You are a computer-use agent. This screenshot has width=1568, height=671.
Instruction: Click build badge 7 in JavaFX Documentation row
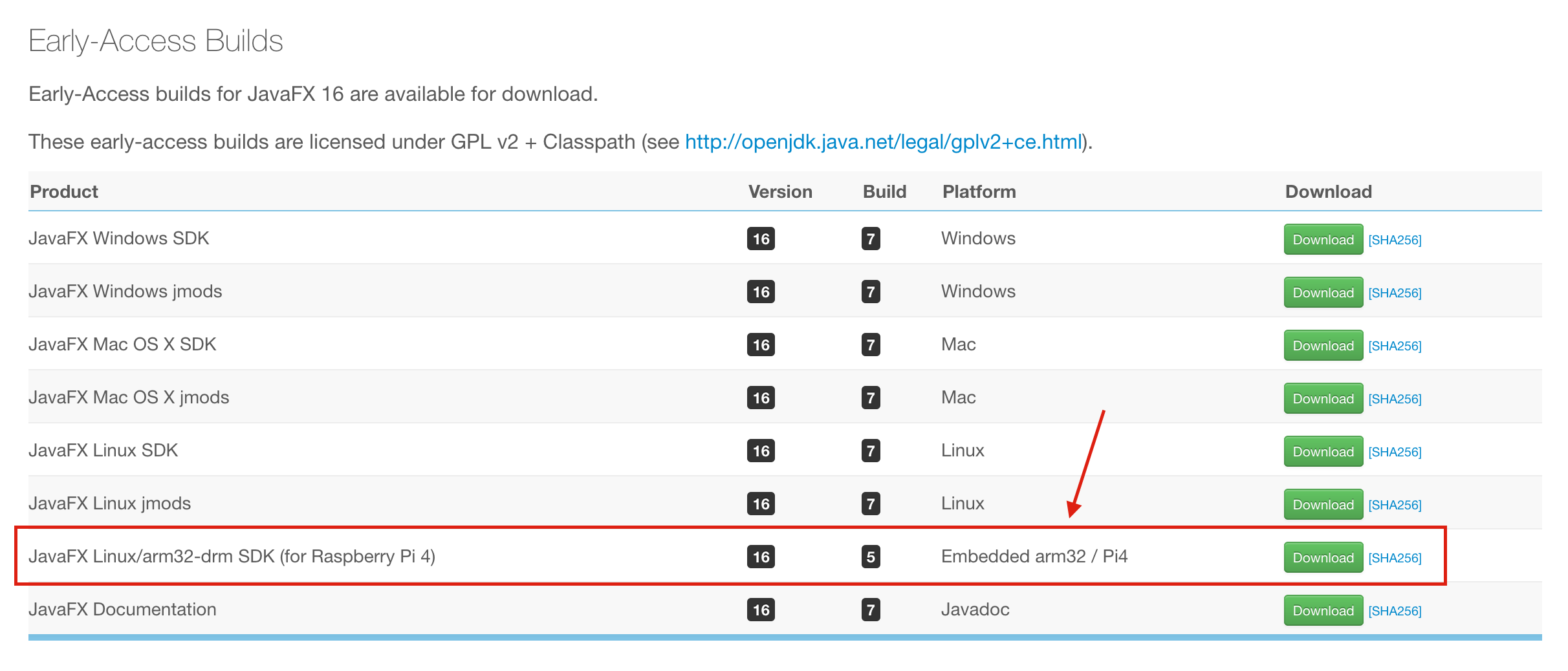click(871, 610)
